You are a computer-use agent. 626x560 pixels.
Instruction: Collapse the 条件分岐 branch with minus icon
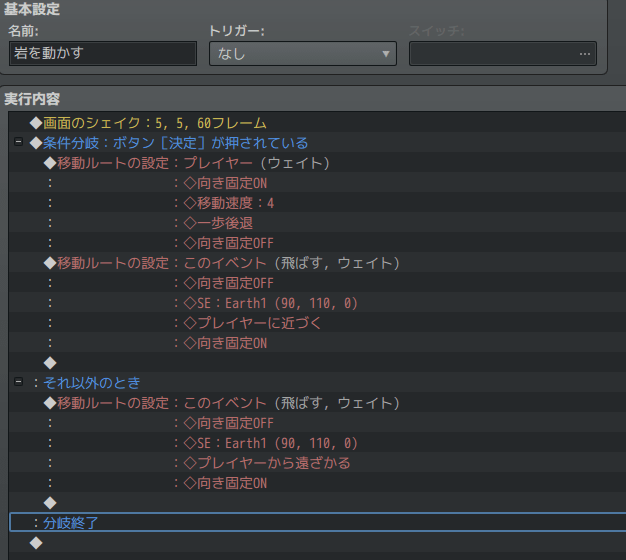click(18, 143)
